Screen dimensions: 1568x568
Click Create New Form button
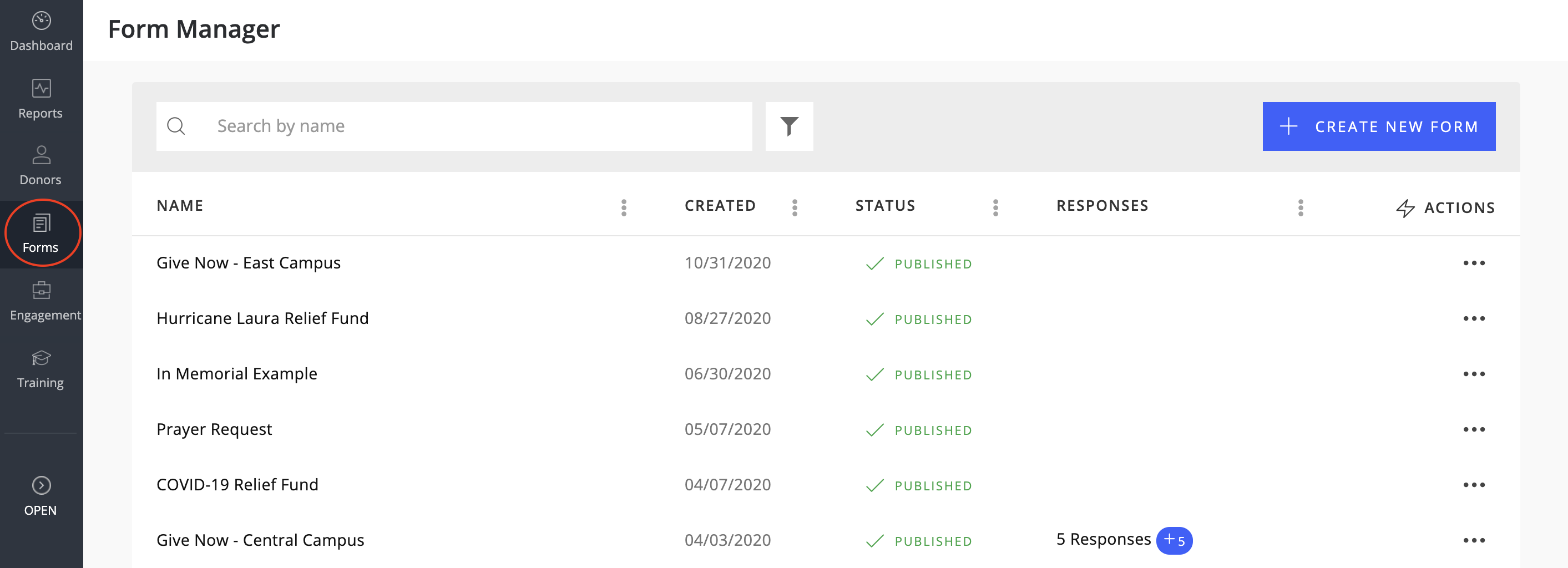pos(1378,126)
